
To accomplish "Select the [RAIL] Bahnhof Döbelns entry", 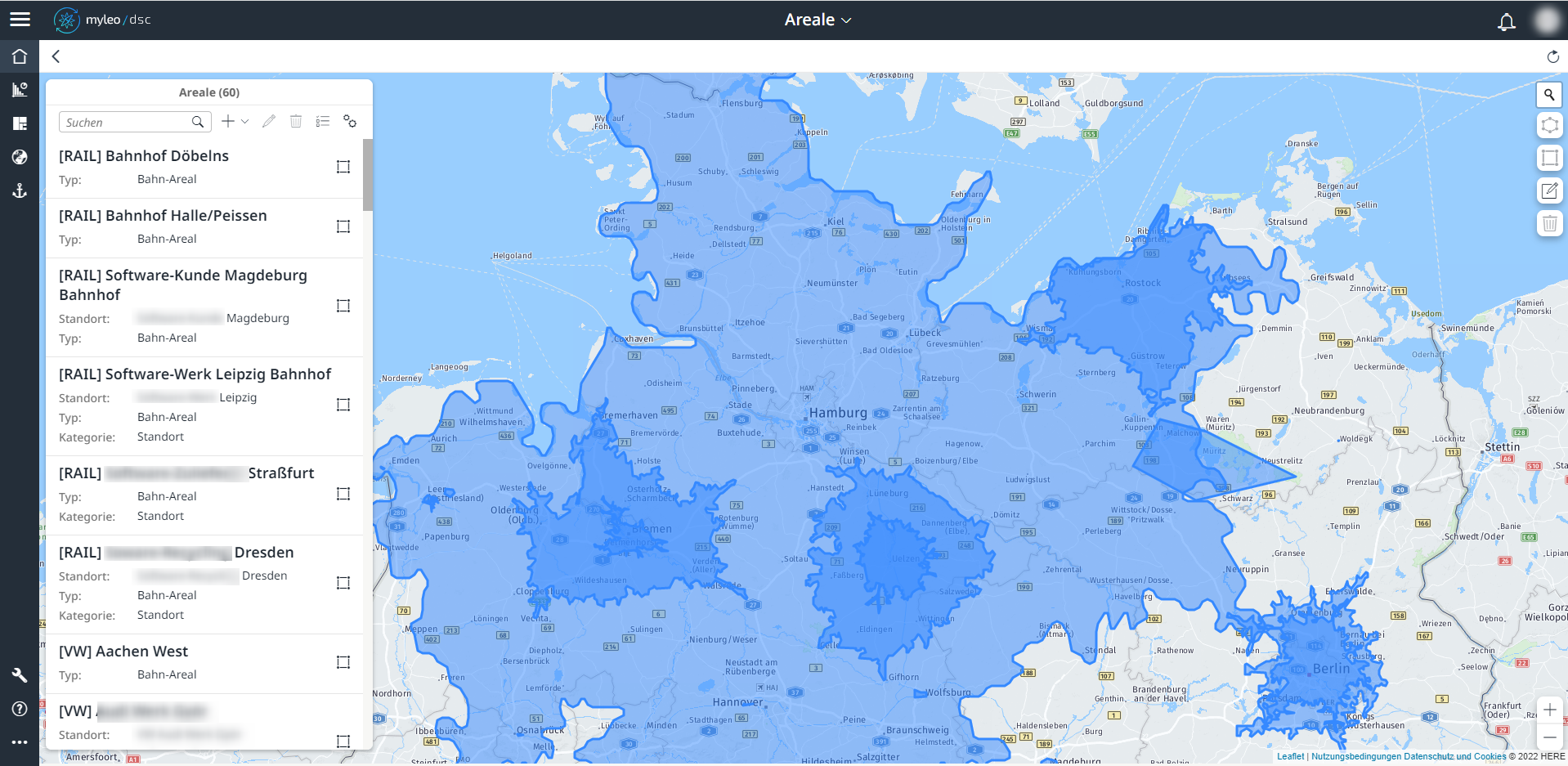I will [204, 168].
